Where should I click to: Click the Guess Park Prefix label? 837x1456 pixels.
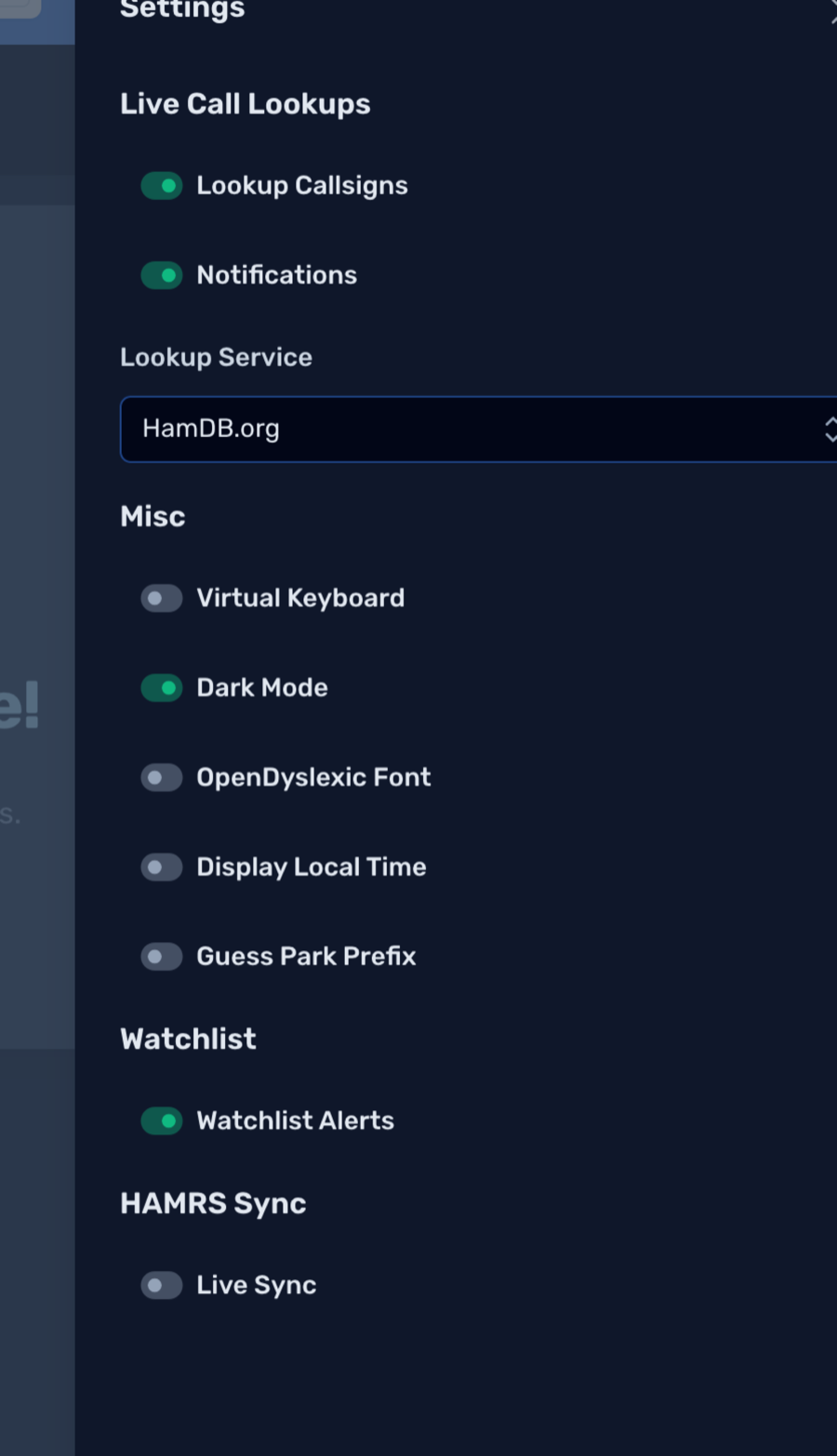click(x=306, y=957)
